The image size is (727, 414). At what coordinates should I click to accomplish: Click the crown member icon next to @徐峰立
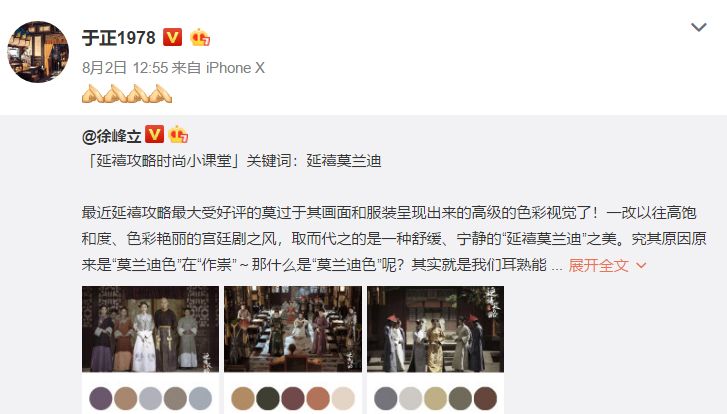(178, 134)
